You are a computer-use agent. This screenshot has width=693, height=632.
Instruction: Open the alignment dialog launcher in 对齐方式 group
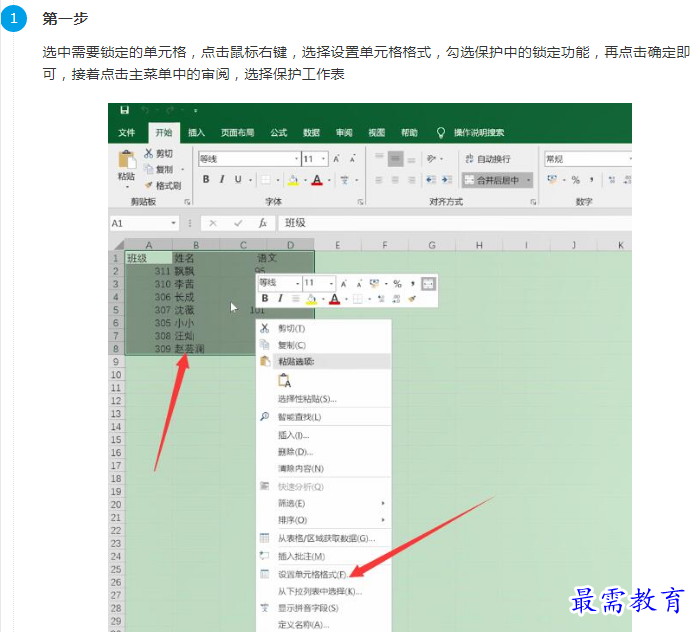click(533, 202)
